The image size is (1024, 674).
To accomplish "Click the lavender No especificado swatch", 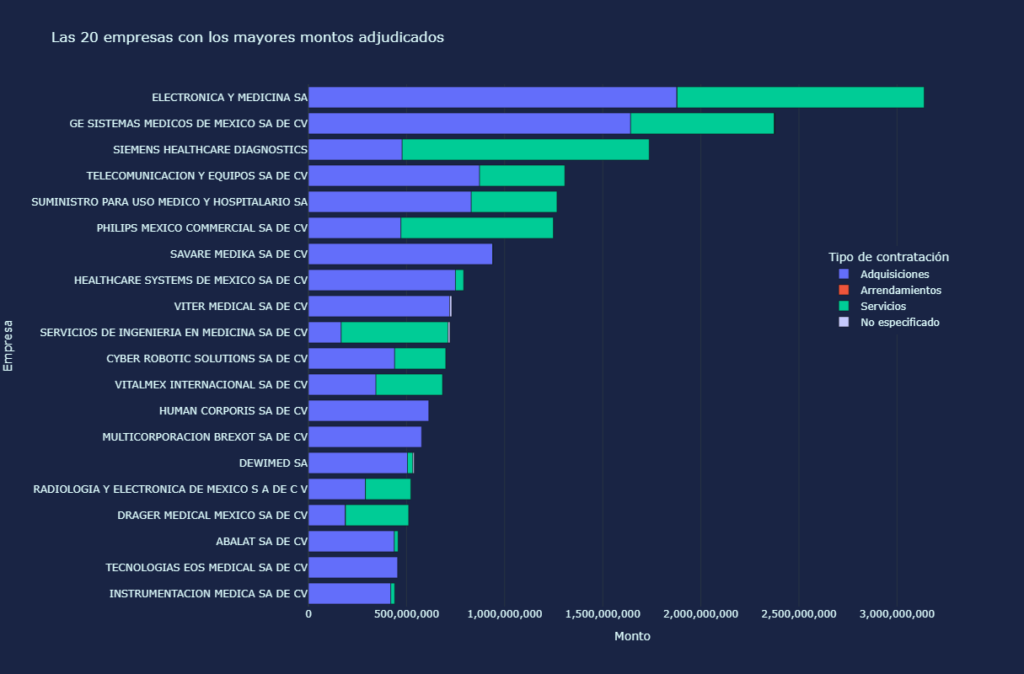I will (844, 322).
